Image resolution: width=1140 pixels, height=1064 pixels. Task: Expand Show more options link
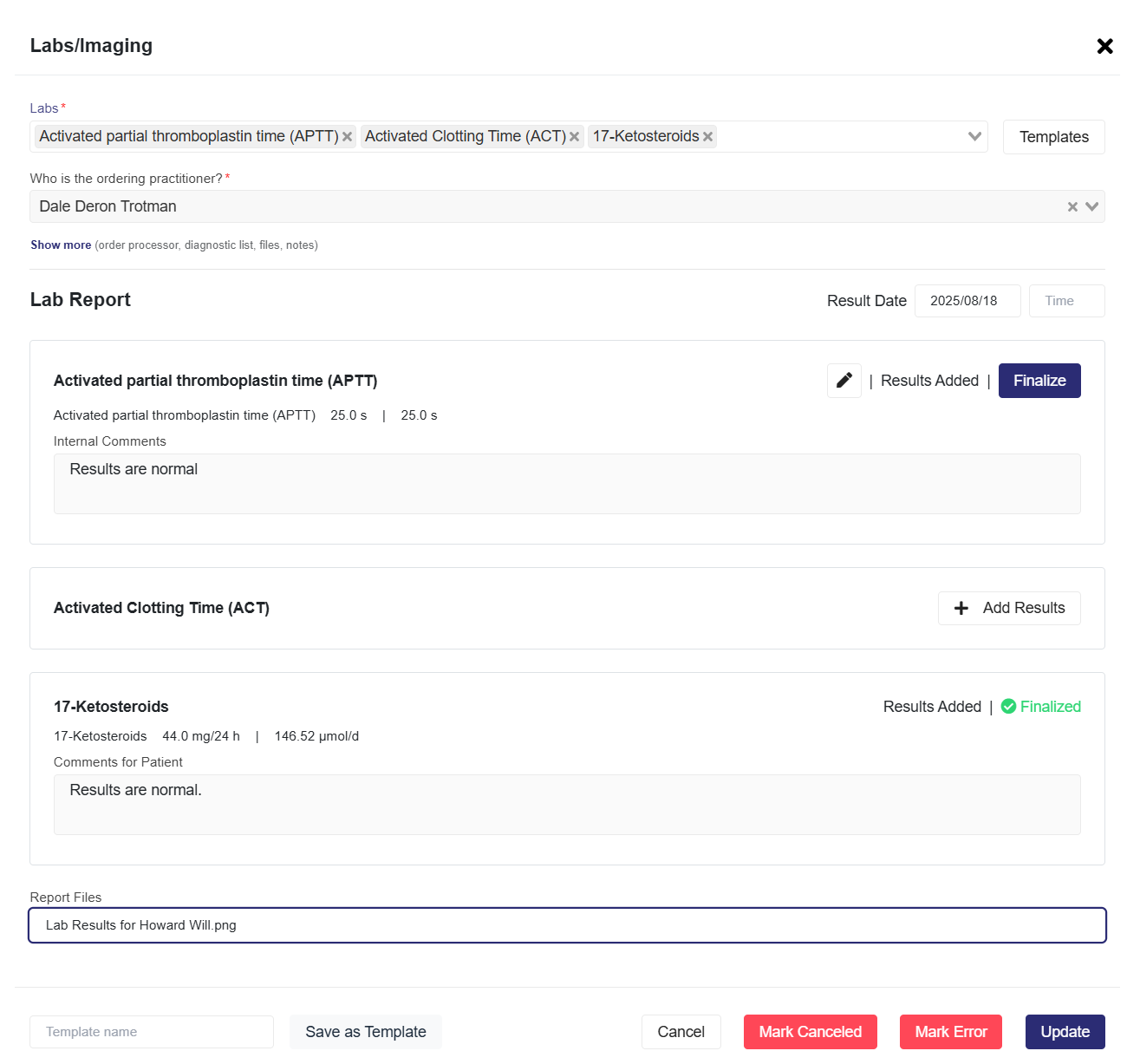point(61,245)
